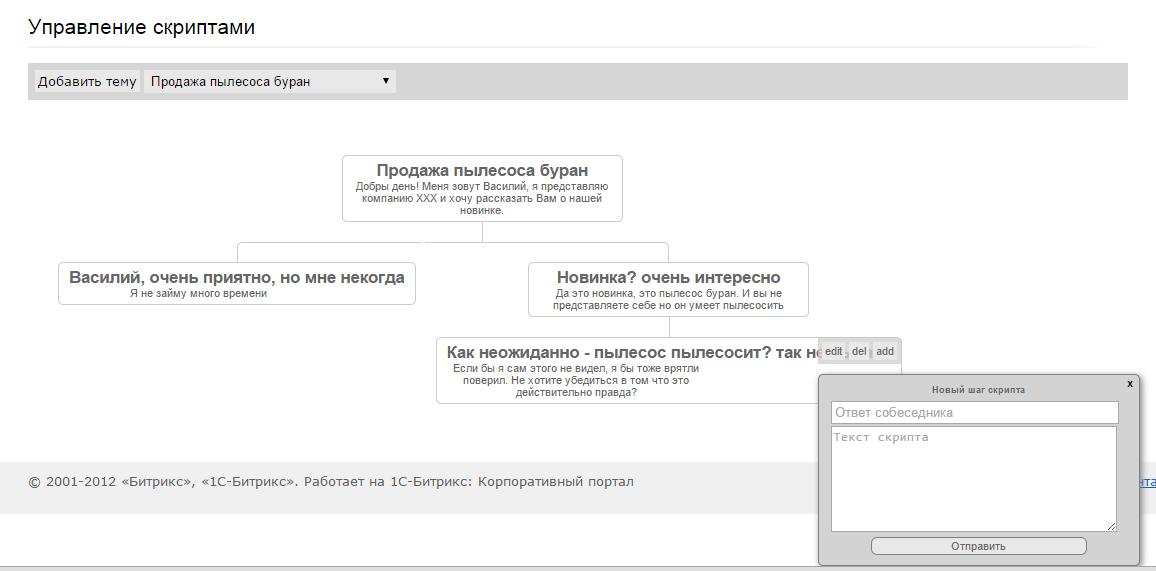Close the Новый шаг скрипта popup
Image resolution: width=1156 pixels, height=571 pixels.
pyautogui.click(x=1130, y=384)
